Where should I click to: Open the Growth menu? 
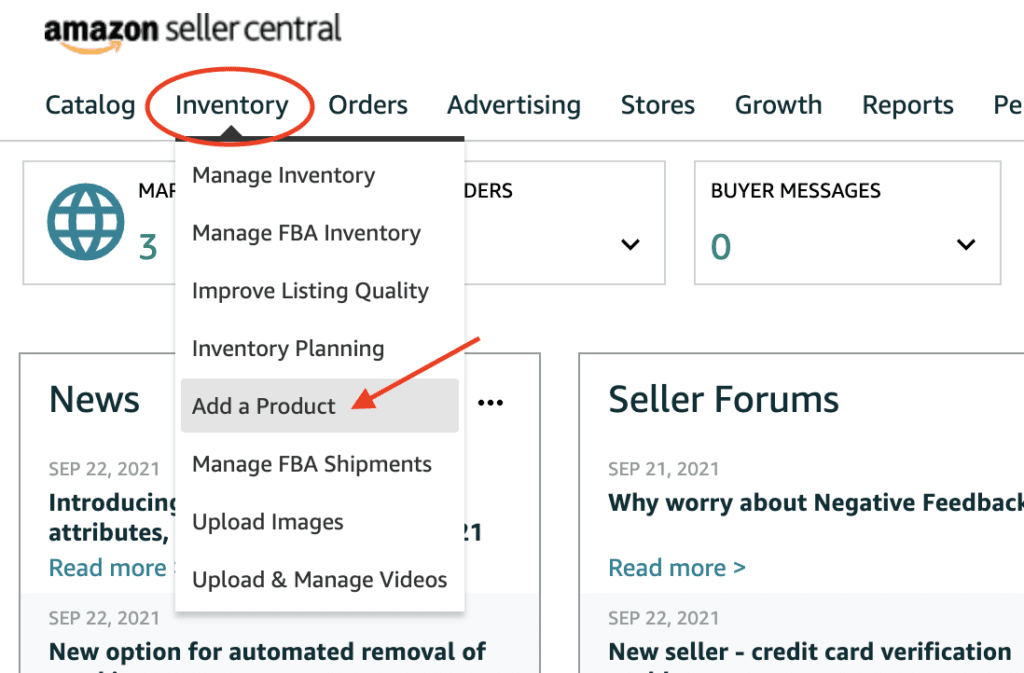778,105
